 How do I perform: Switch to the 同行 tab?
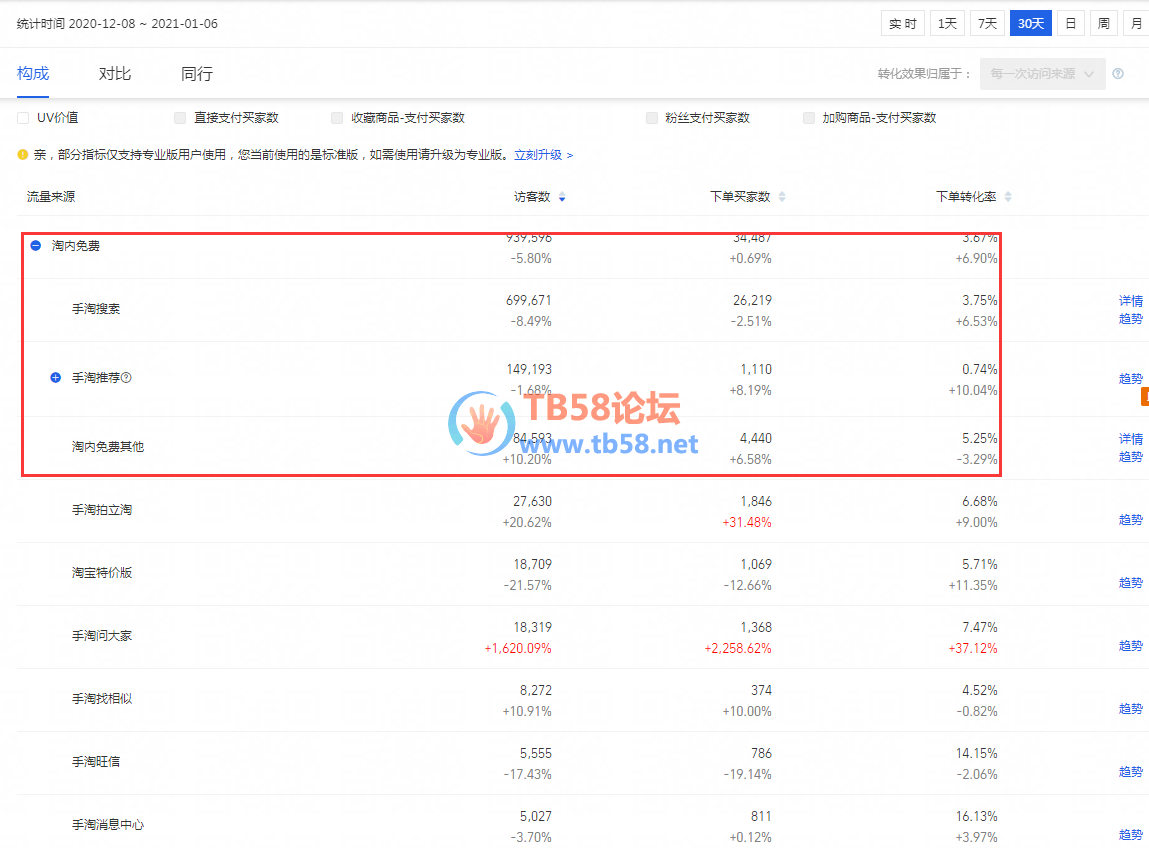point(196,74)
